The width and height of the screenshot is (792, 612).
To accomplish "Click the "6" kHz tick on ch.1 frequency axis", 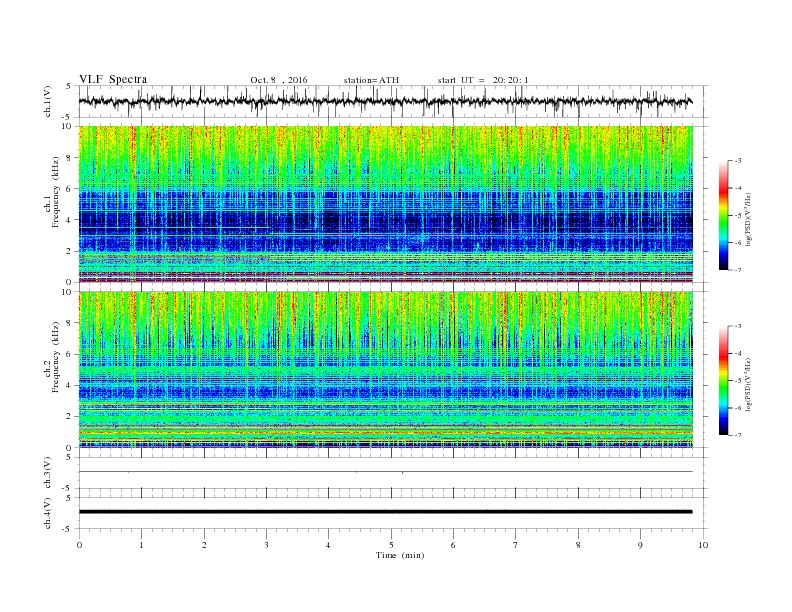I will click(70, 189).
